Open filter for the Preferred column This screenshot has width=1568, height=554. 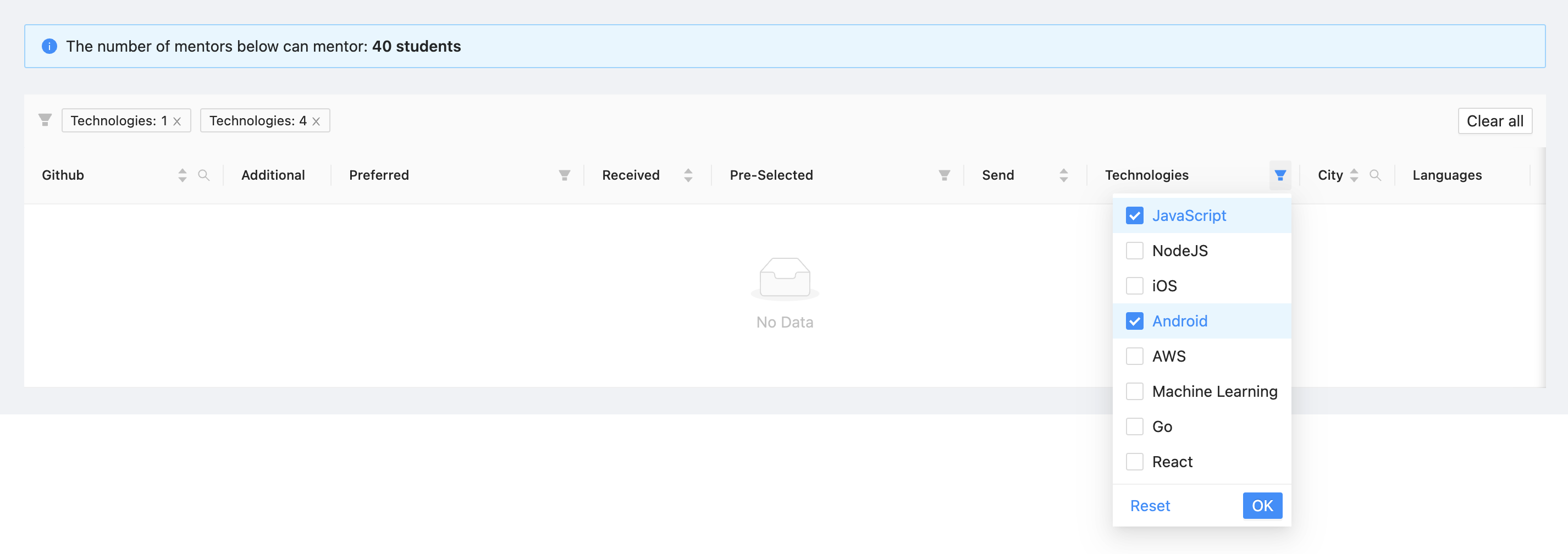[x=564, y=175]
